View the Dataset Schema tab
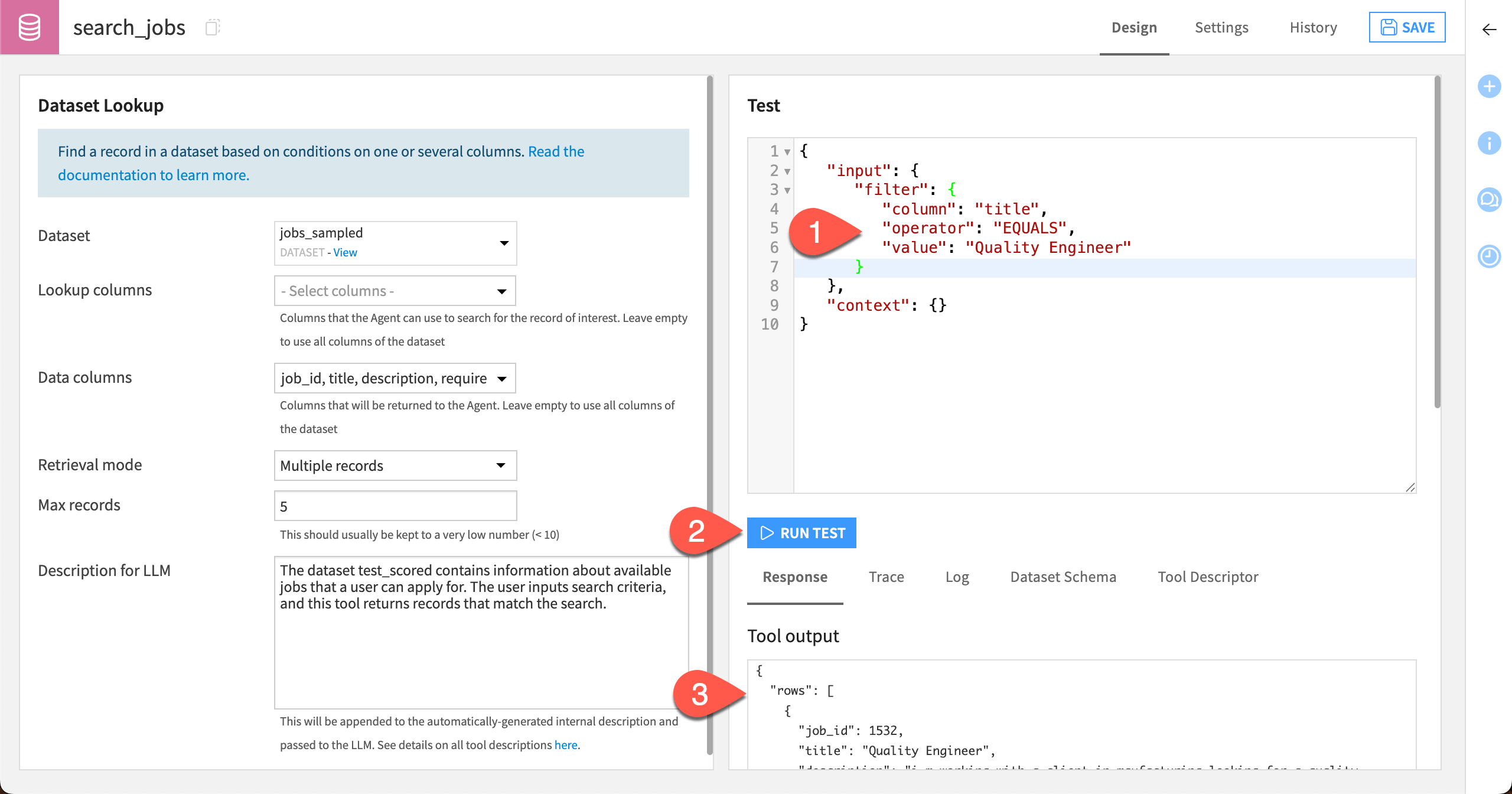The width and height of the screenshot is (1512, 794). click(1063, 577)
